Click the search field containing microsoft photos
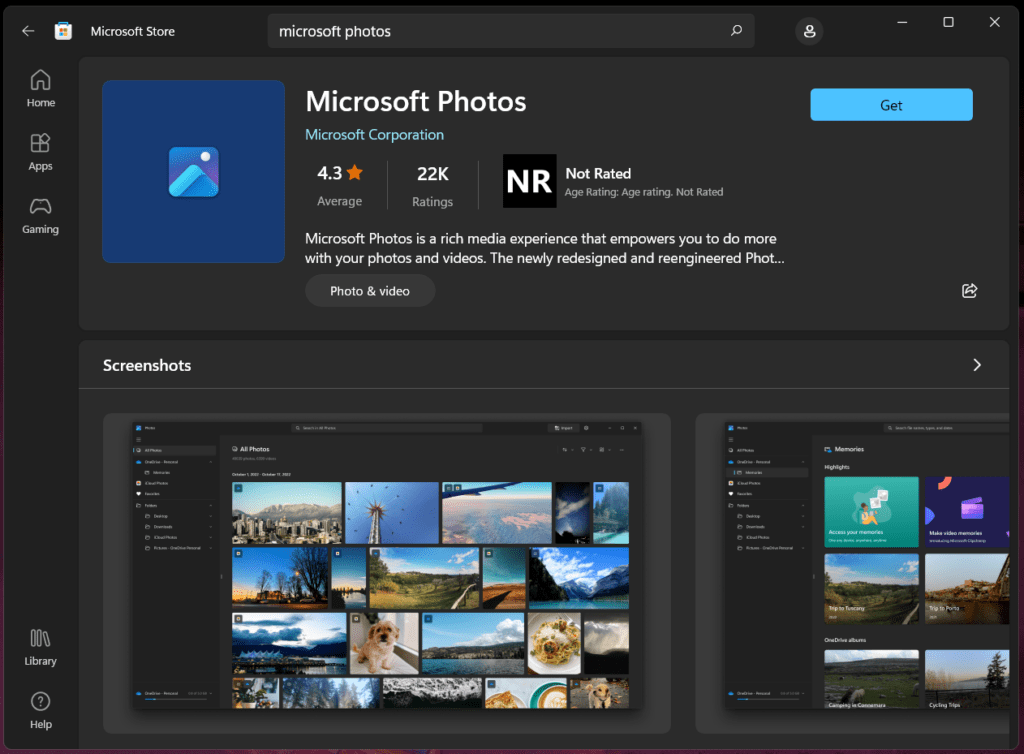The image size is (1024, 754). (x=511, y=31)
